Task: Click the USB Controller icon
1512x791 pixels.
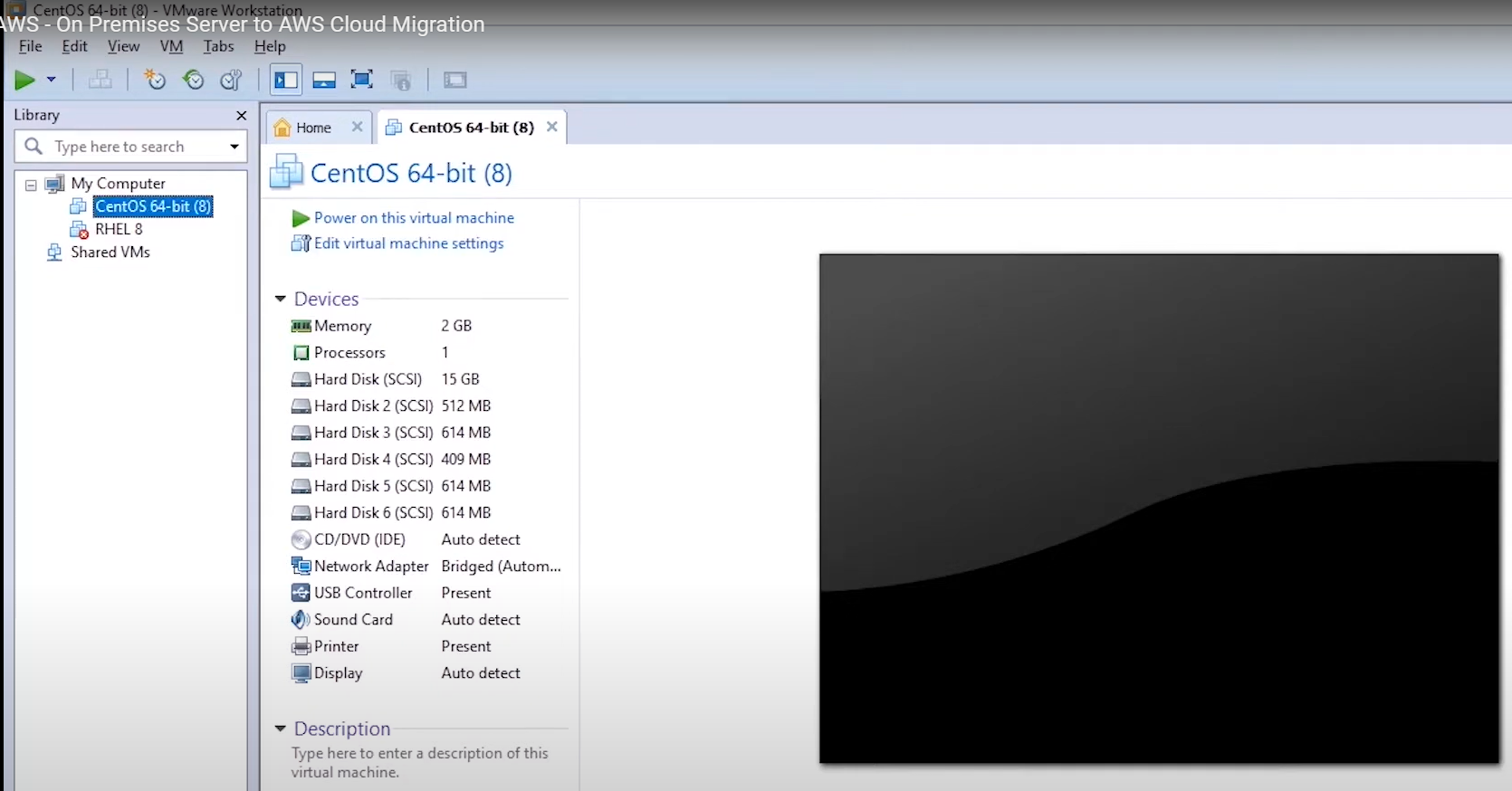Action: (x=301, y=593)
